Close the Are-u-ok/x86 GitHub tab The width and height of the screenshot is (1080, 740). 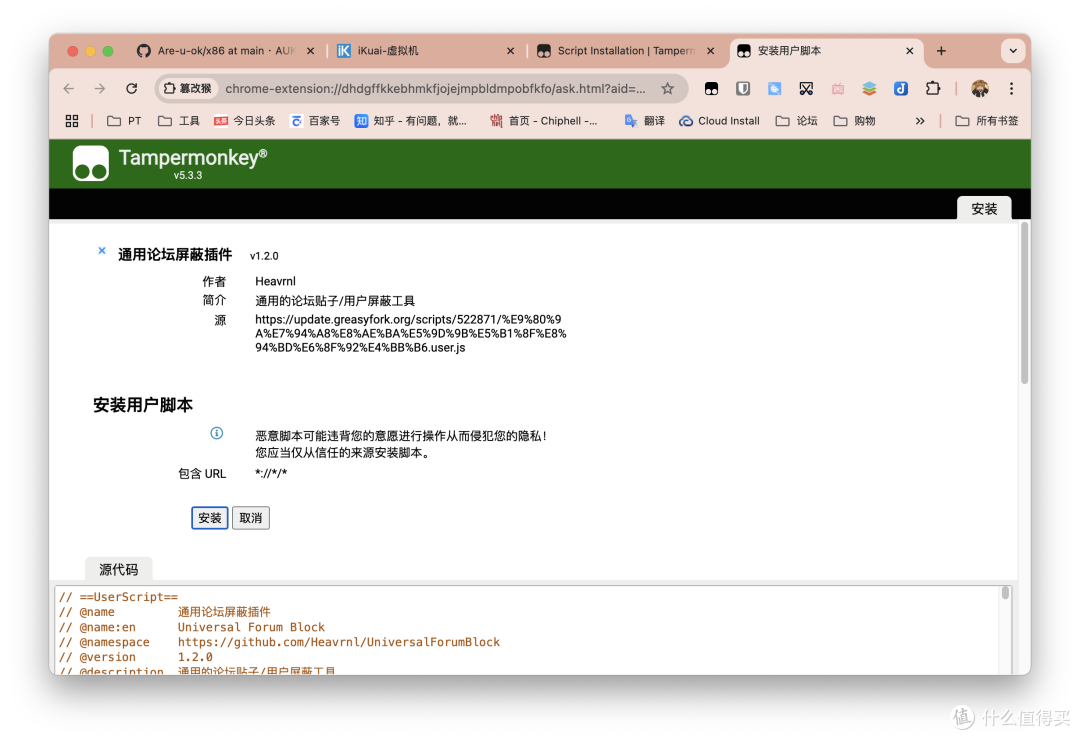point(311,51)
